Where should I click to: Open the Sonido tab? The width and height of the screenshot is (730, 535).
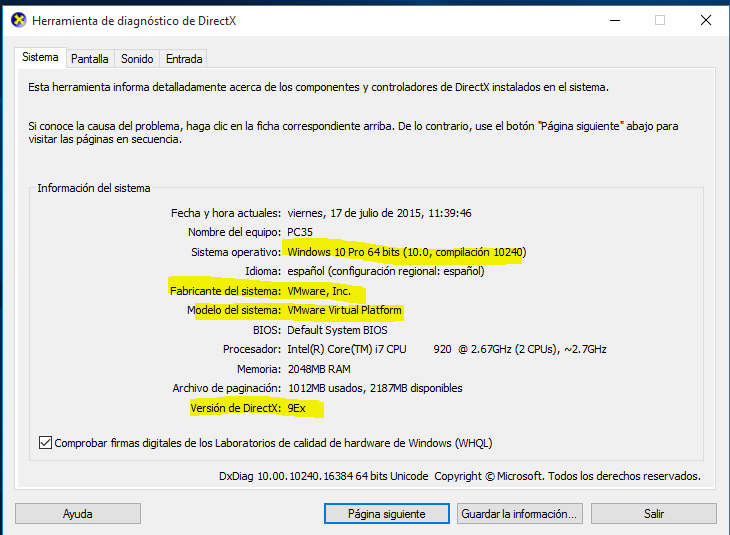[x=137, y=59]
